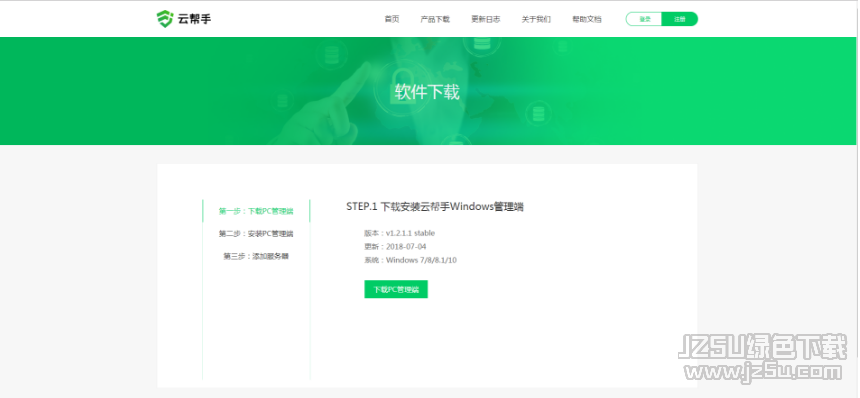Select step tab 第一步：下载PC管理端
The width and height of the screenshot is (860, 398).
point(256,211)
